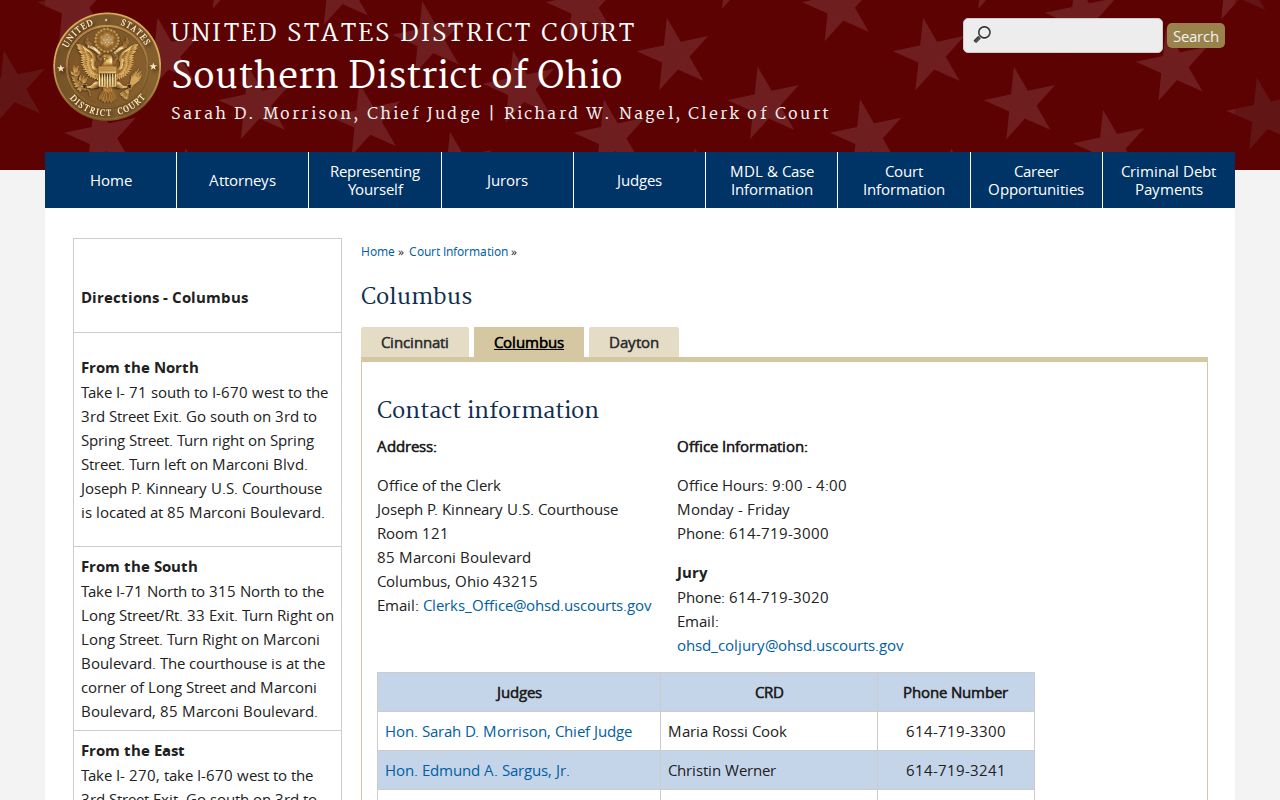The image size is (1280, 800).
Task: Click the Phone Number column header
Action: 956,692
